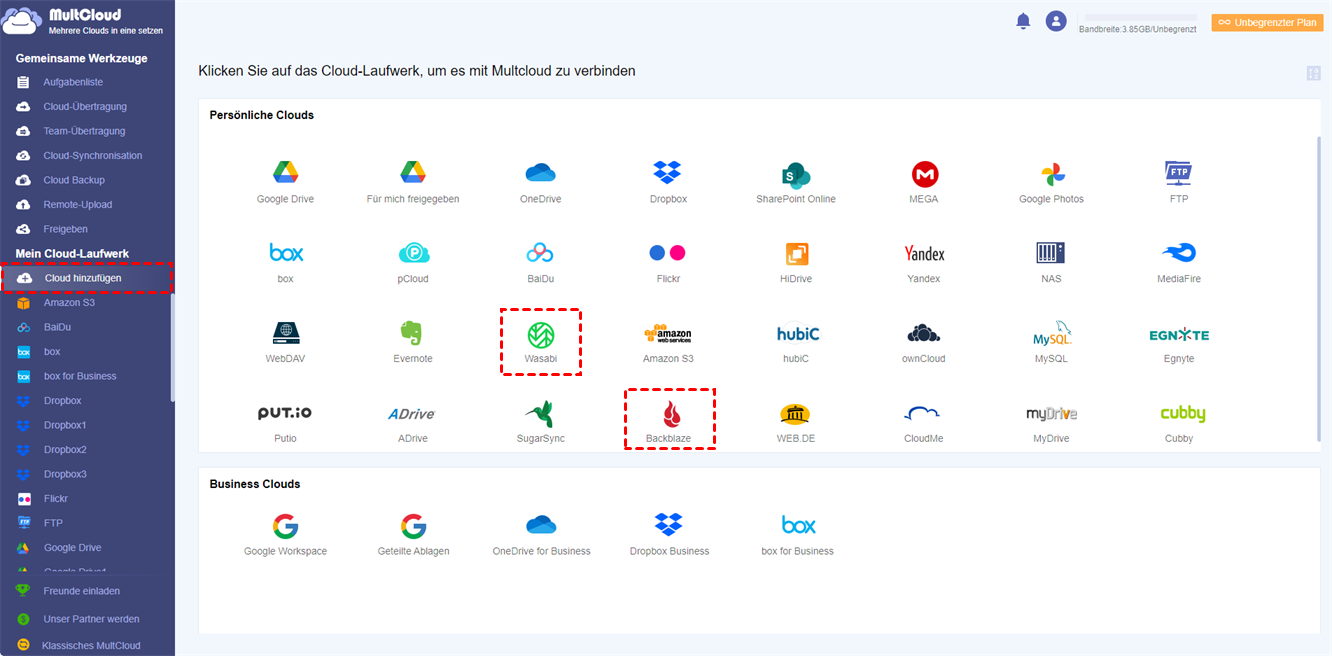This screenshot has height=656, width=1332.
Task: Open the user account avatar
Action: click(1056, 21)
